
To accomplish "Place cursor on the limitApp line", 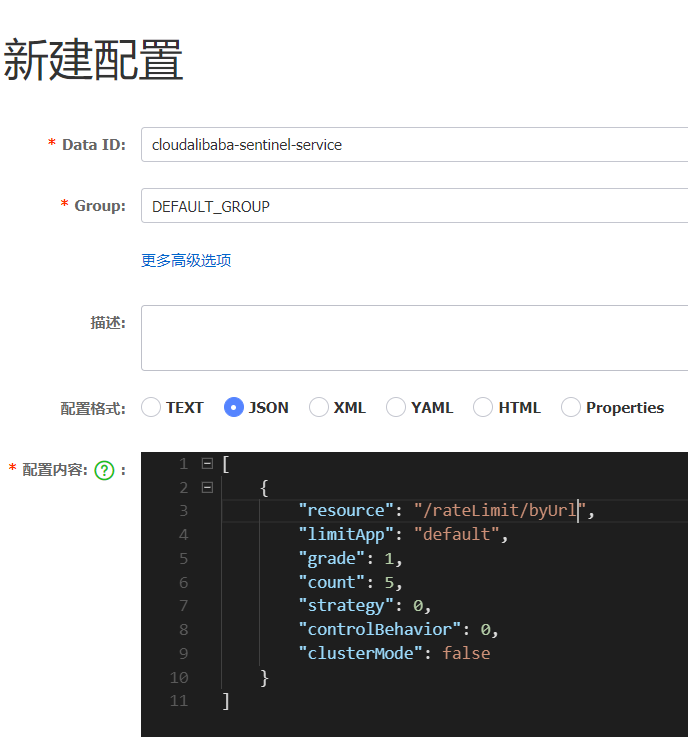I will [x=403, y=534].
